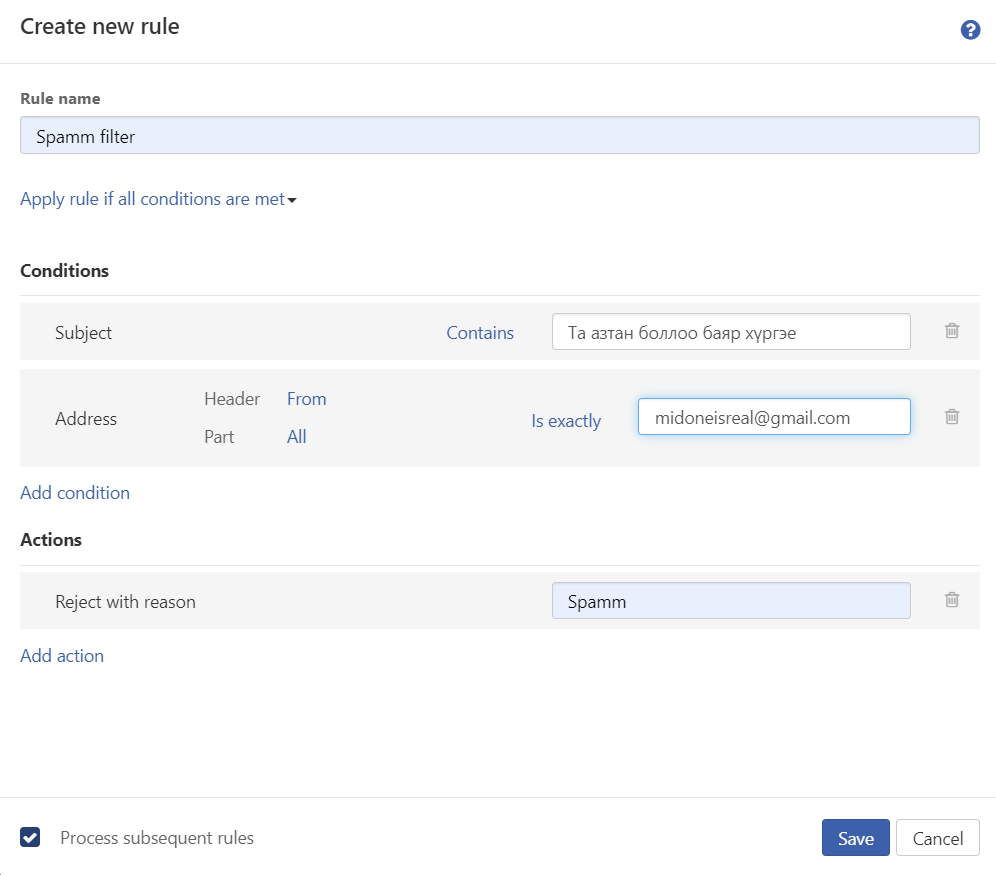
Task: Uncheck Process subsequent rules checkbox
Action: pos(30,837)
